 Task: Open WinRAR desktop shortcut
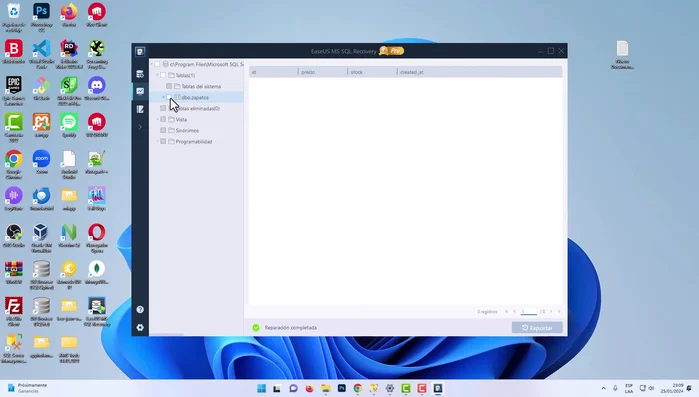[14, 272]
